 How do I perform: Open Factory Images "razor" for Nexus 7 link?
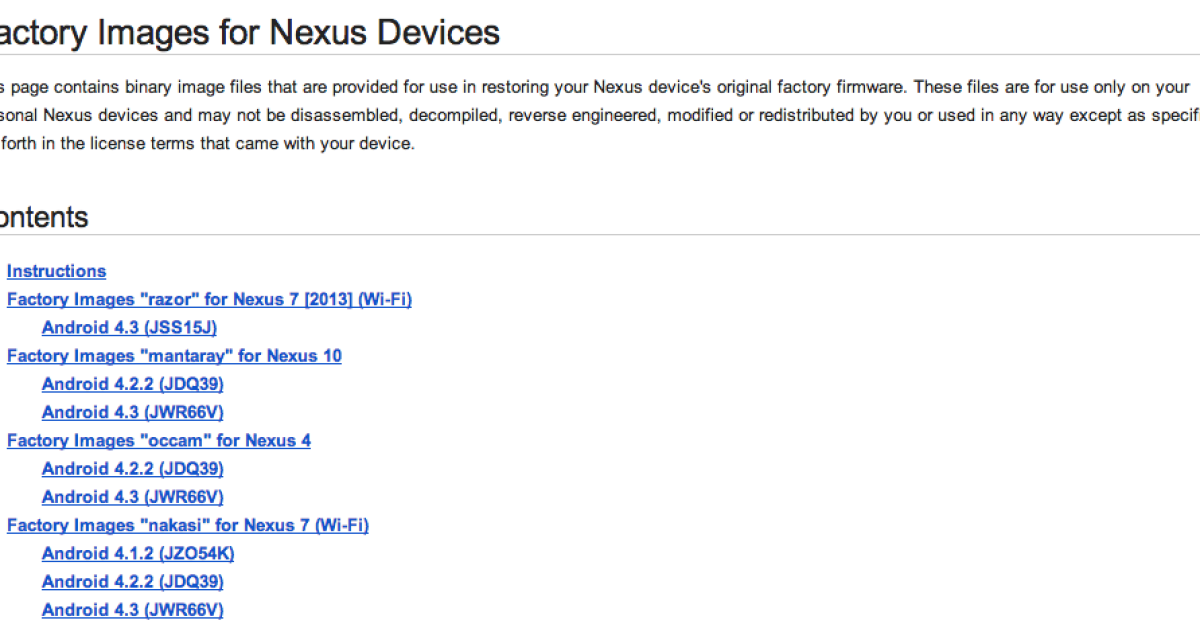(x=209, y=299)
